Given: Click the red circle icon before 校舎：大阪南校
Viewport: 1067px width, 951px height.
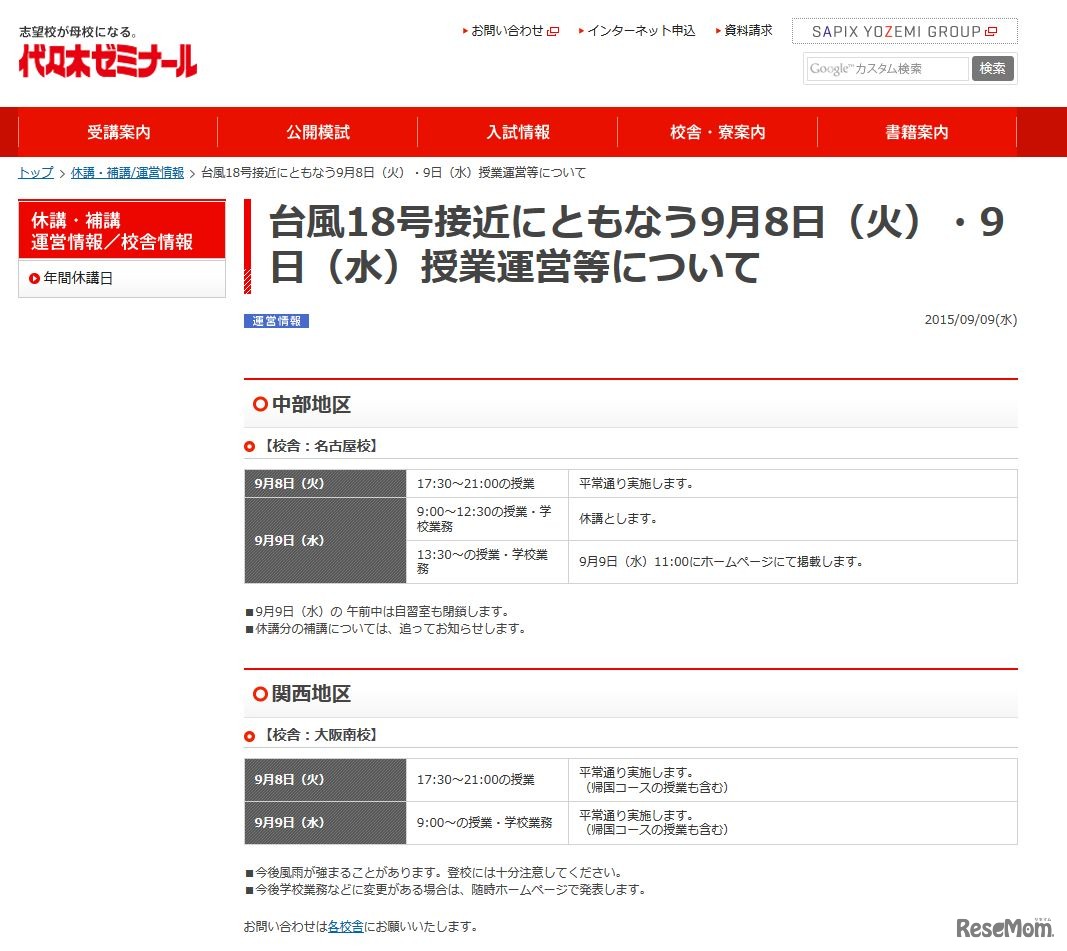Looking at the screenshot, I should click(x=249, y=734).
